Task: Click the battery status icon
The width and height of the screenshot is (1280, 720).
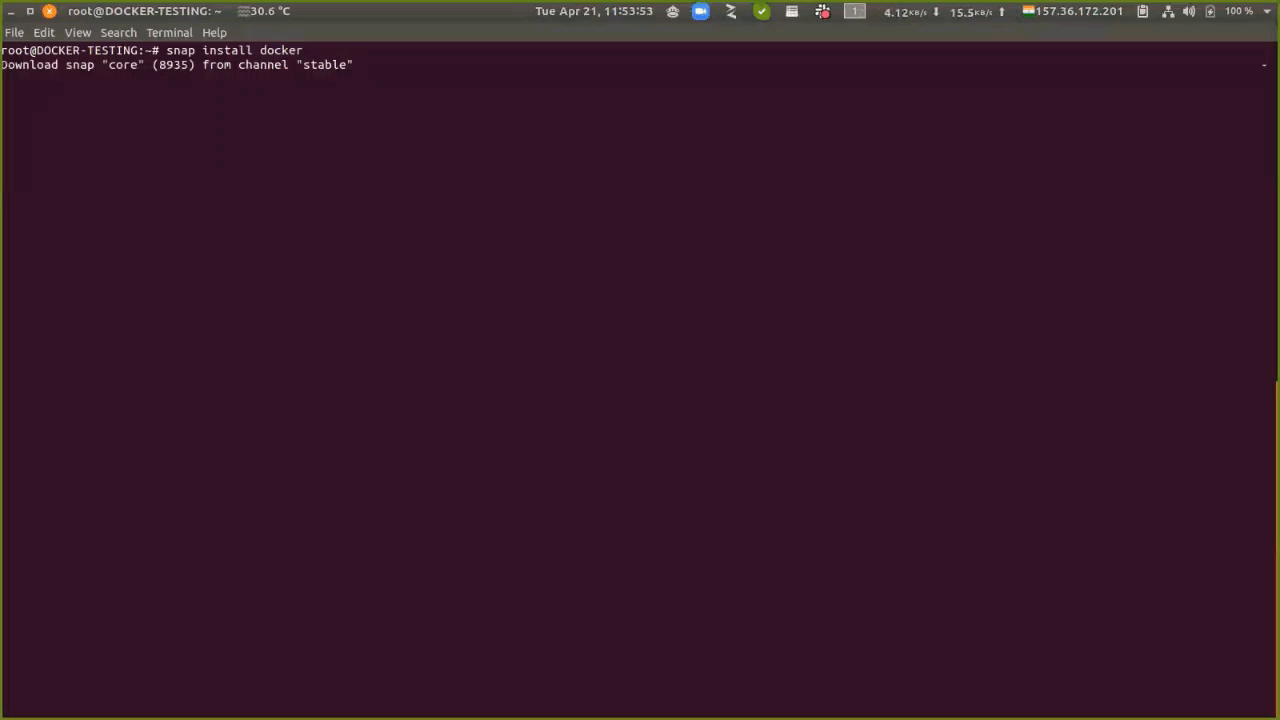Action: 1210,11
